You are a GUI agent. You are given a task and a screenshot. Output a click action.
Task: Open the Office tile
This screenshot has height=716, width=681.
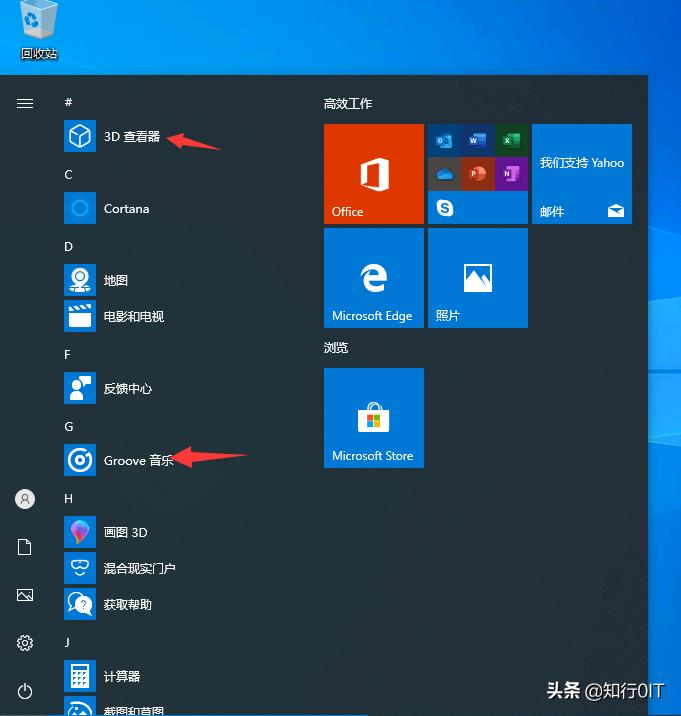(374, 174)
